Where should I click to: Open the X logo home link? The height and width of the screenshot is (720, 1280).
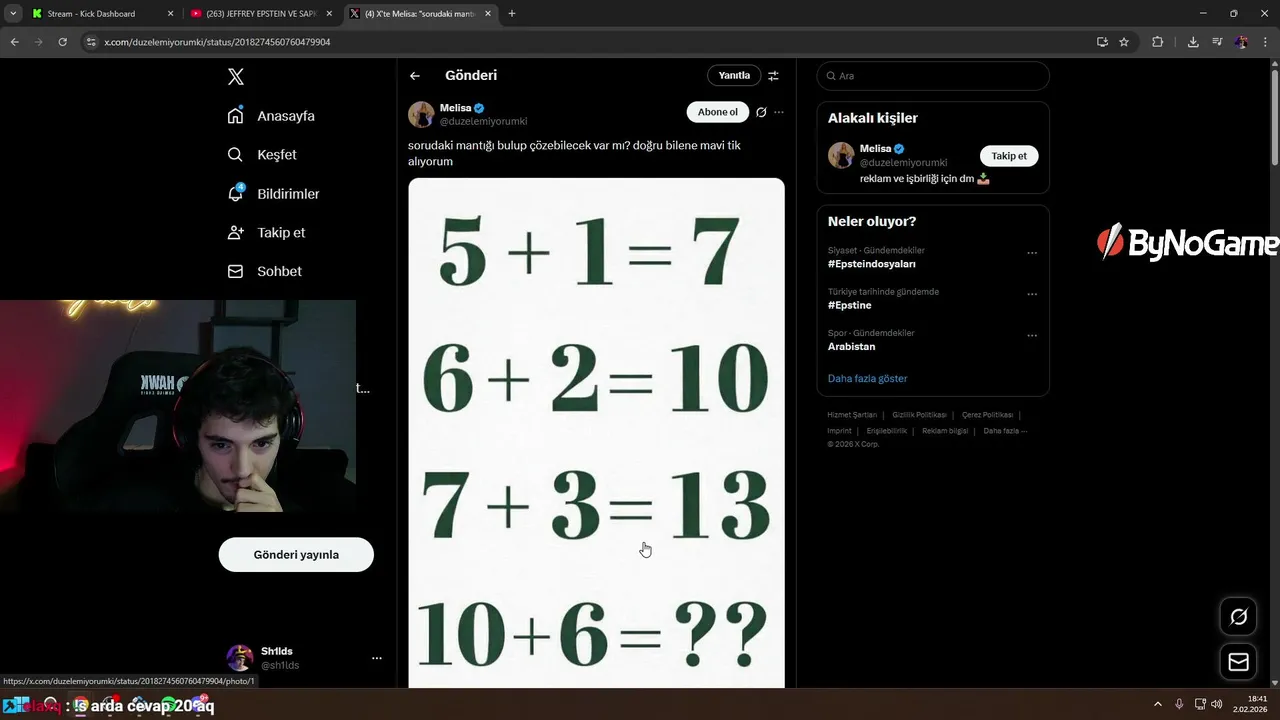(236, 77)
